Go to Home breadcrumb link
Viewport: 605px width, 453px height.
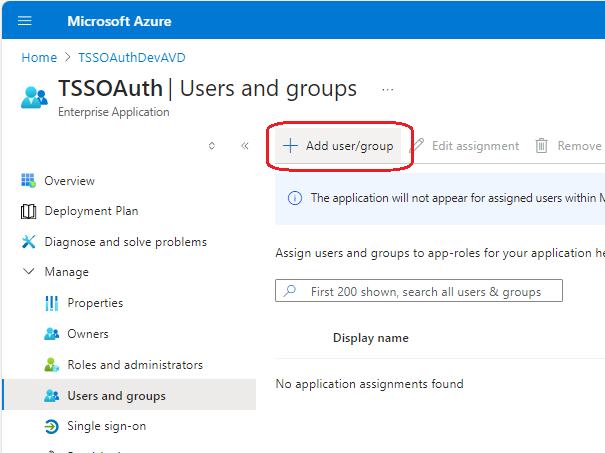click(39, 57)
